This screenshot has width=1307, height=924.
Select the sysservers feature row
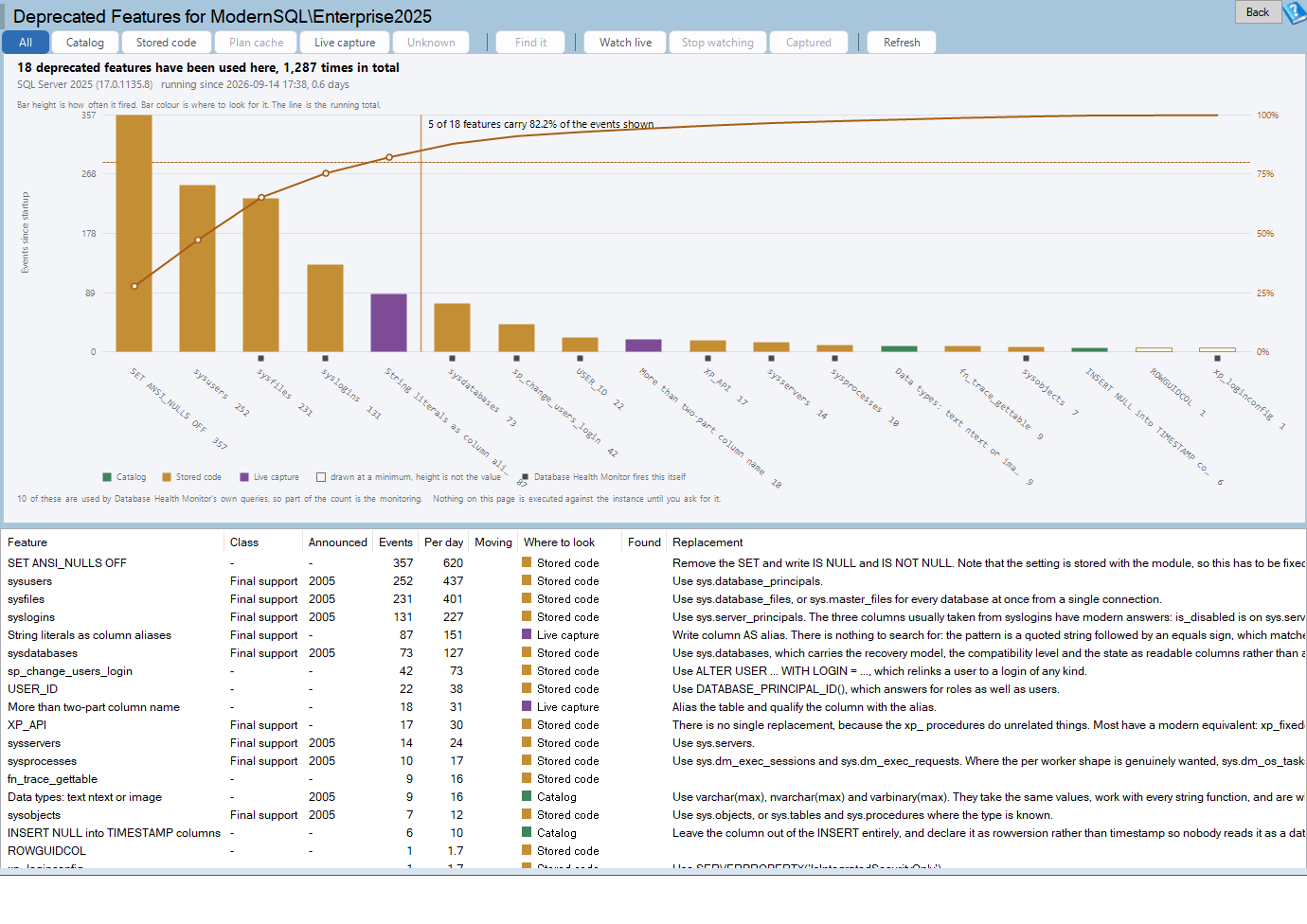[x=653, y=743]
